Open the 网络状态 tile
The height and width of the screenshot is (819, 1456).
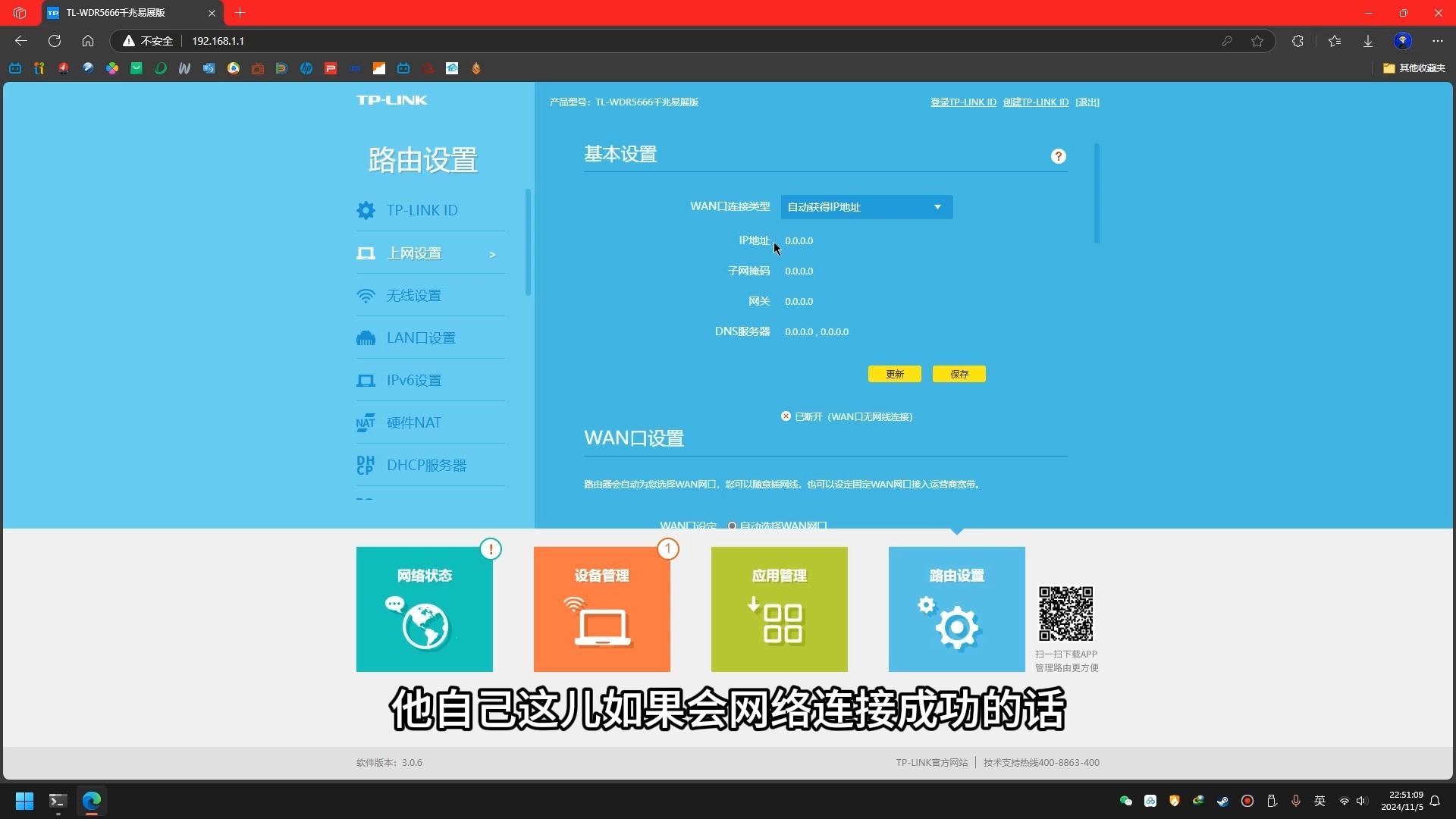coord(425,609)
